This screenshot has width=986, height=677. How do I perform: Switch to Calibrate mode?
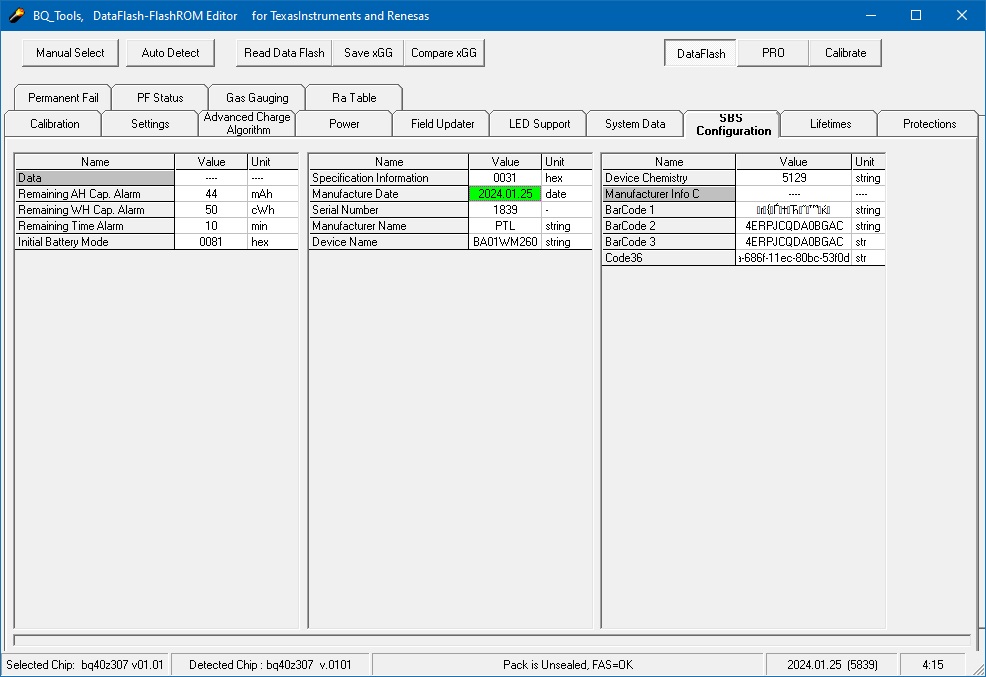(x=845, y=53)
